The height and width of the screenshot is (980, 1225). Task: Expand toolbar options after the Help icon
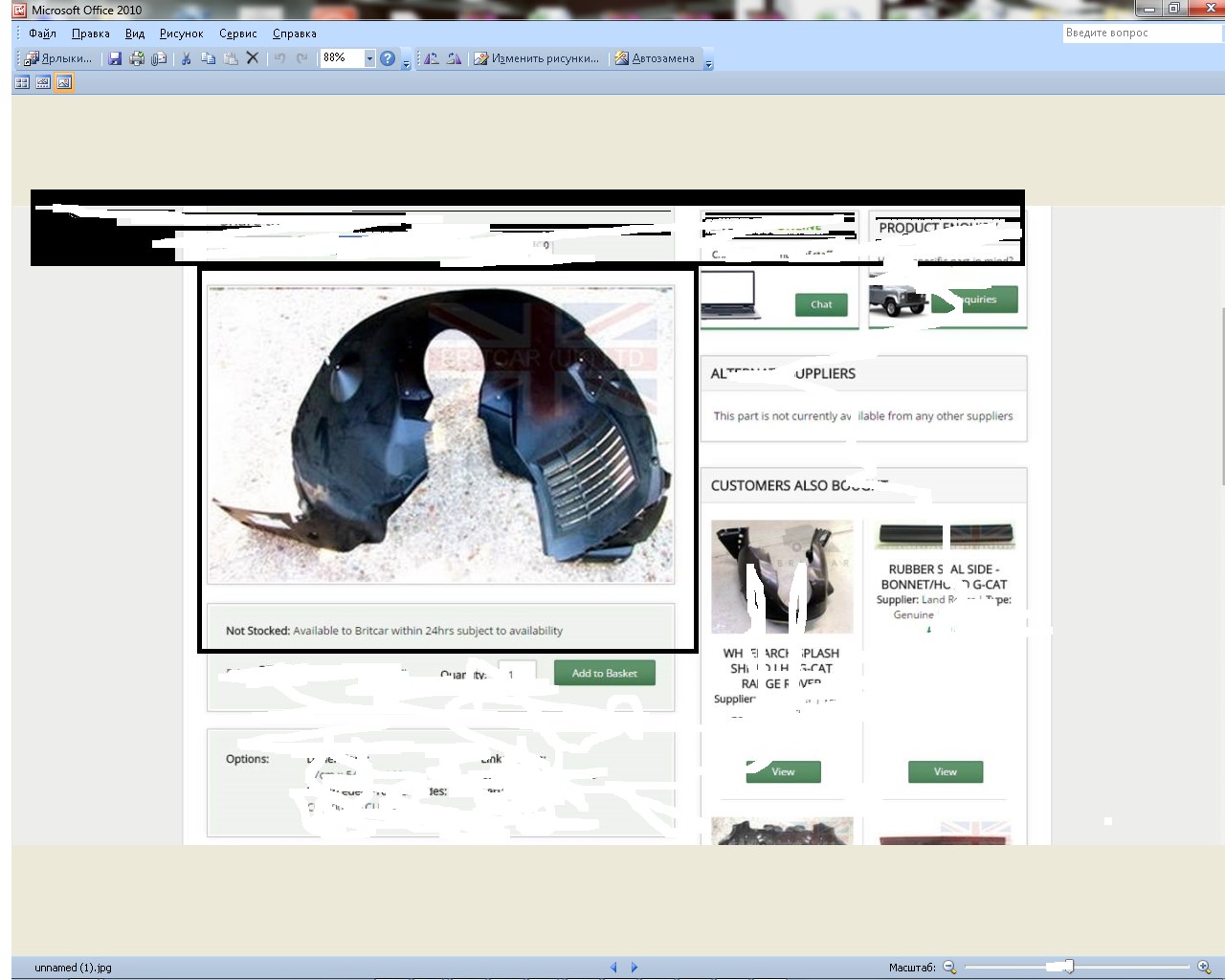click(406, 63)
